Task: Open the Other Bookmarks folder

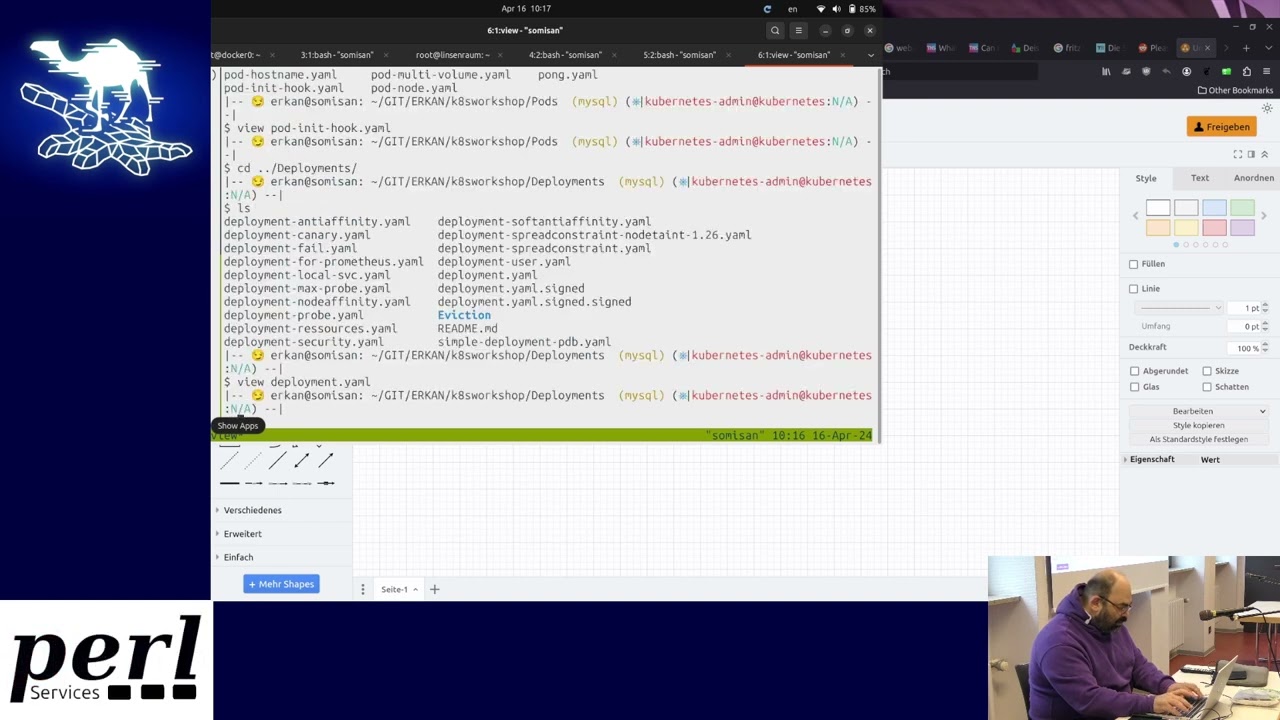Action: (x=1235, y=90)
